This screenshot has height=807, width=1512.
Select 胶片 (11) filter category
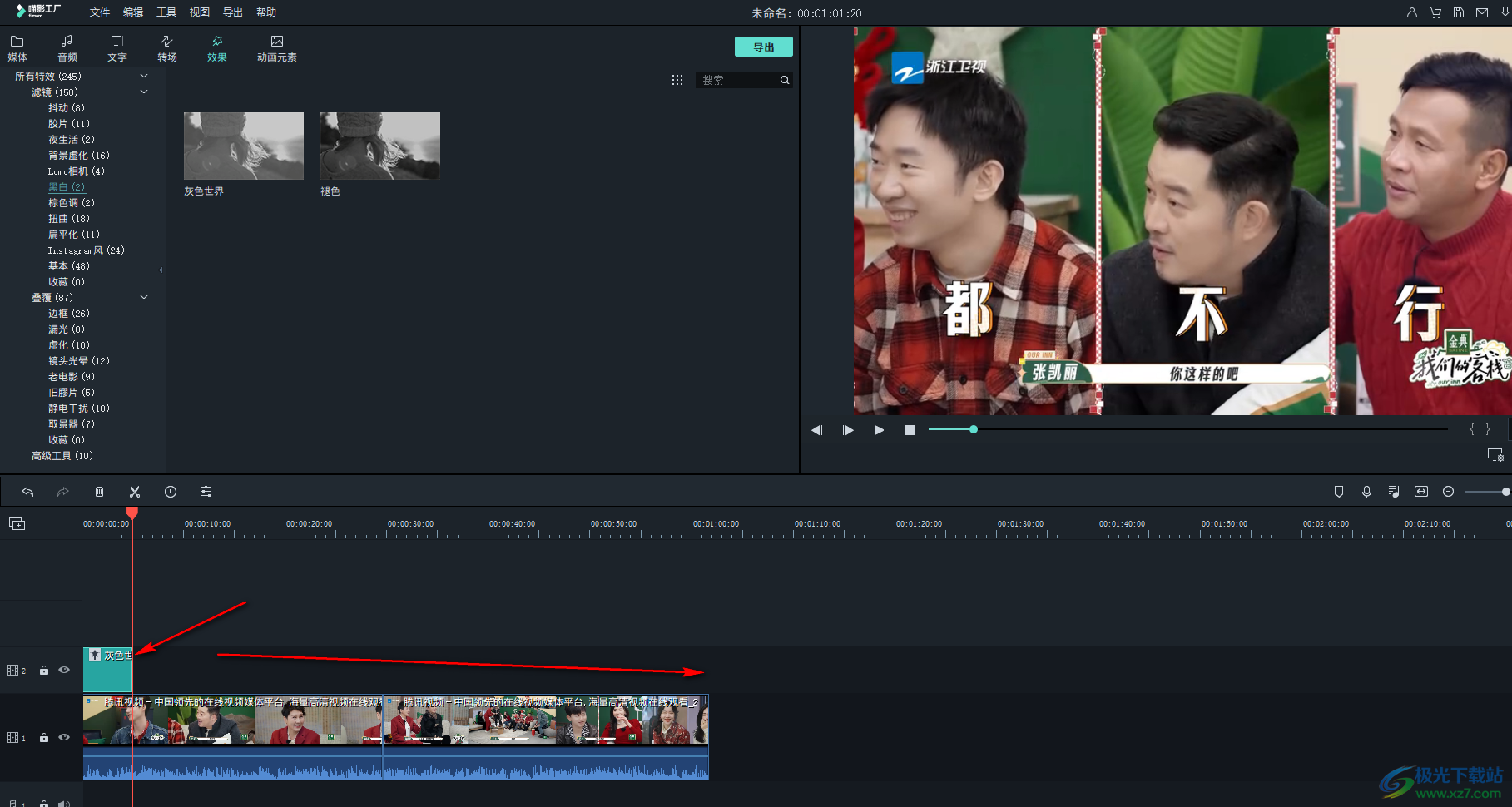(68, 124)
